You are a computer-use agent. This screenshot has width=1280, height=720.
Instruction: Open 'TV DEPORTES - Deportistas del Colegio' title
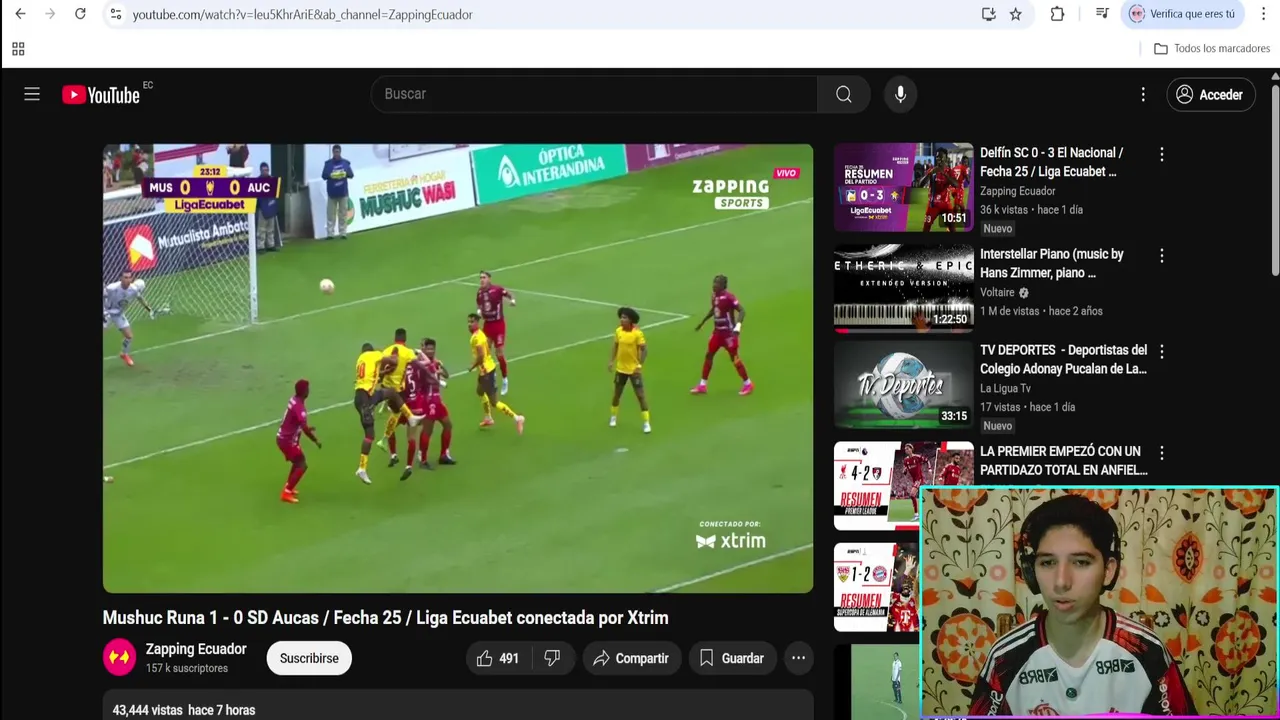click(1063, 359)
